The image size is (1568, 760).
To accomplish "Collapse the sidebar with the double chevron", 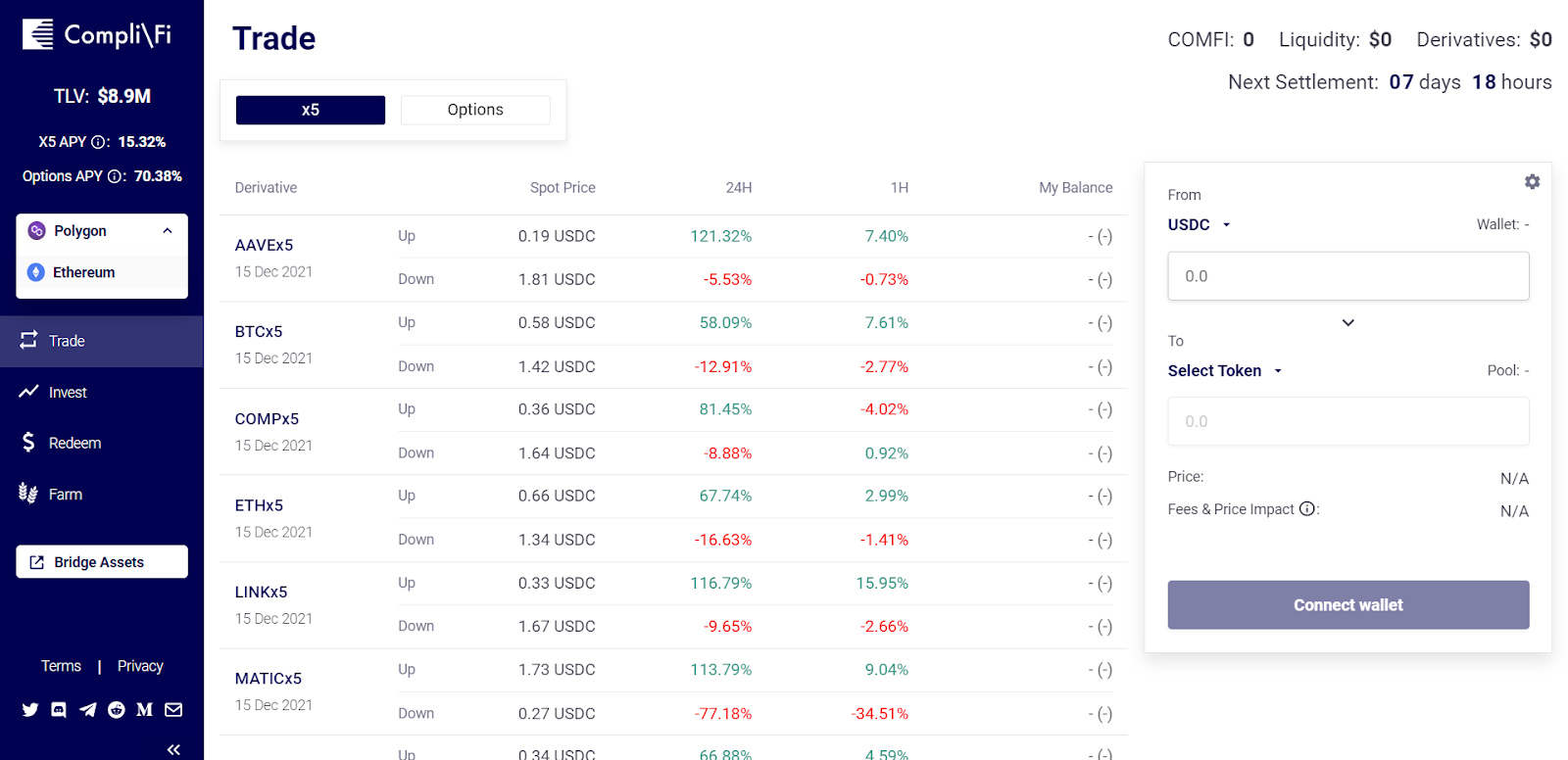I will pyautogui.click(x=173, y=749).
